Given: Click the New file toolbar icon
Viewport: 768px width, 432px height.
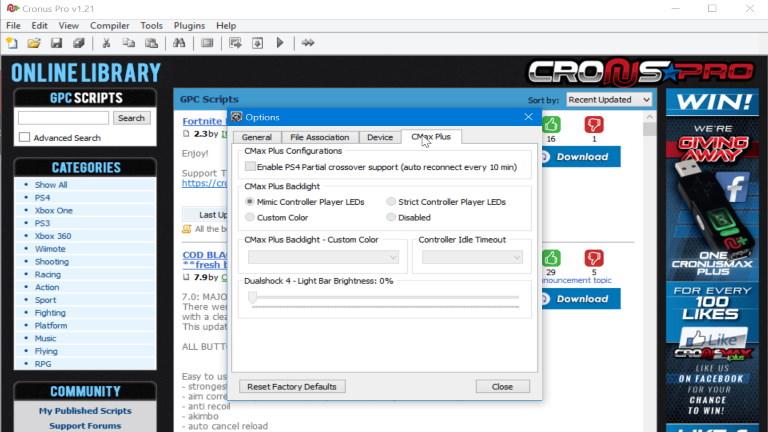Looking at the screenshot, I should coord(12,43).
